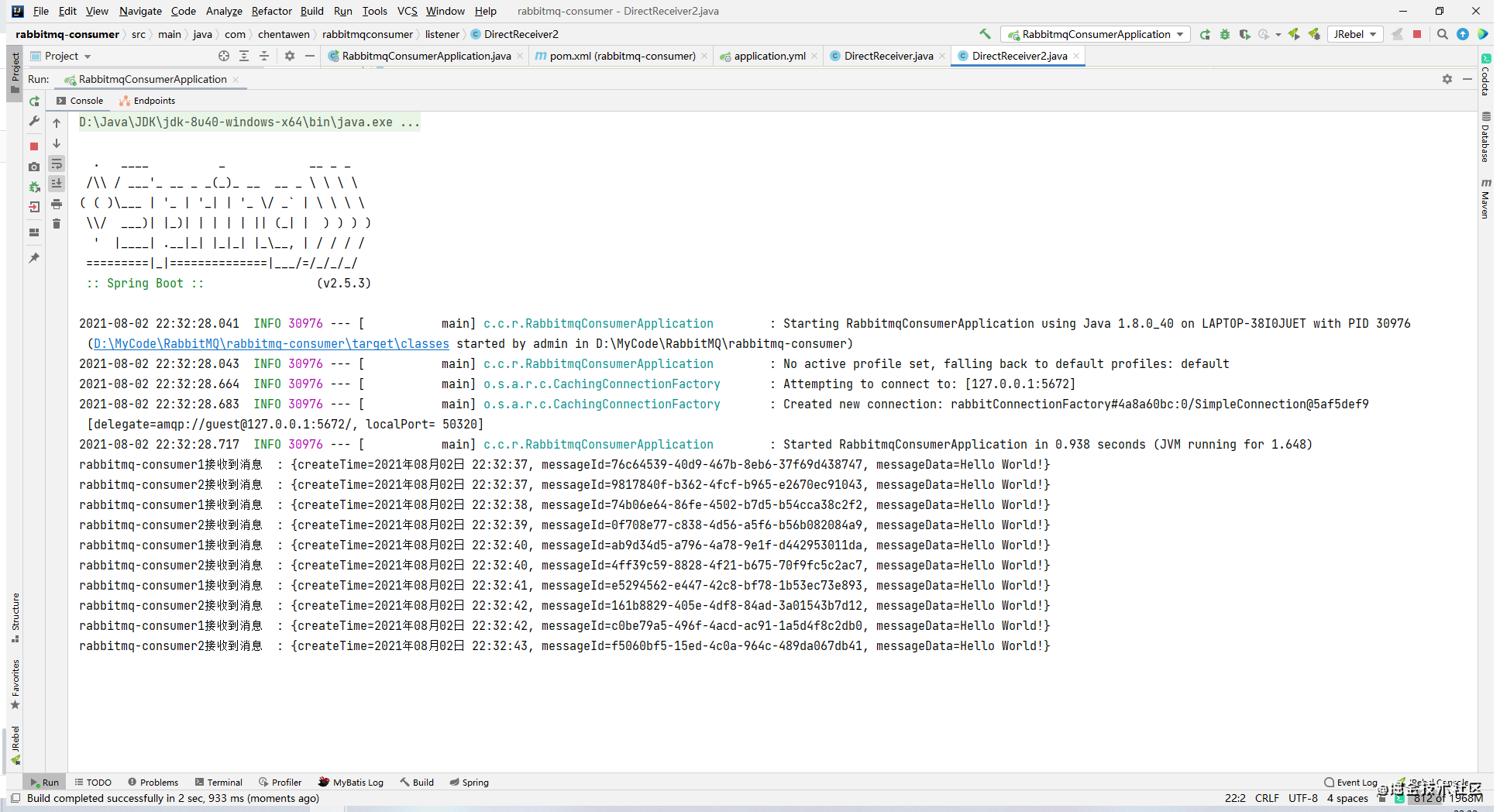Click the Run with JRebel rocket icon

point(1294,34)
